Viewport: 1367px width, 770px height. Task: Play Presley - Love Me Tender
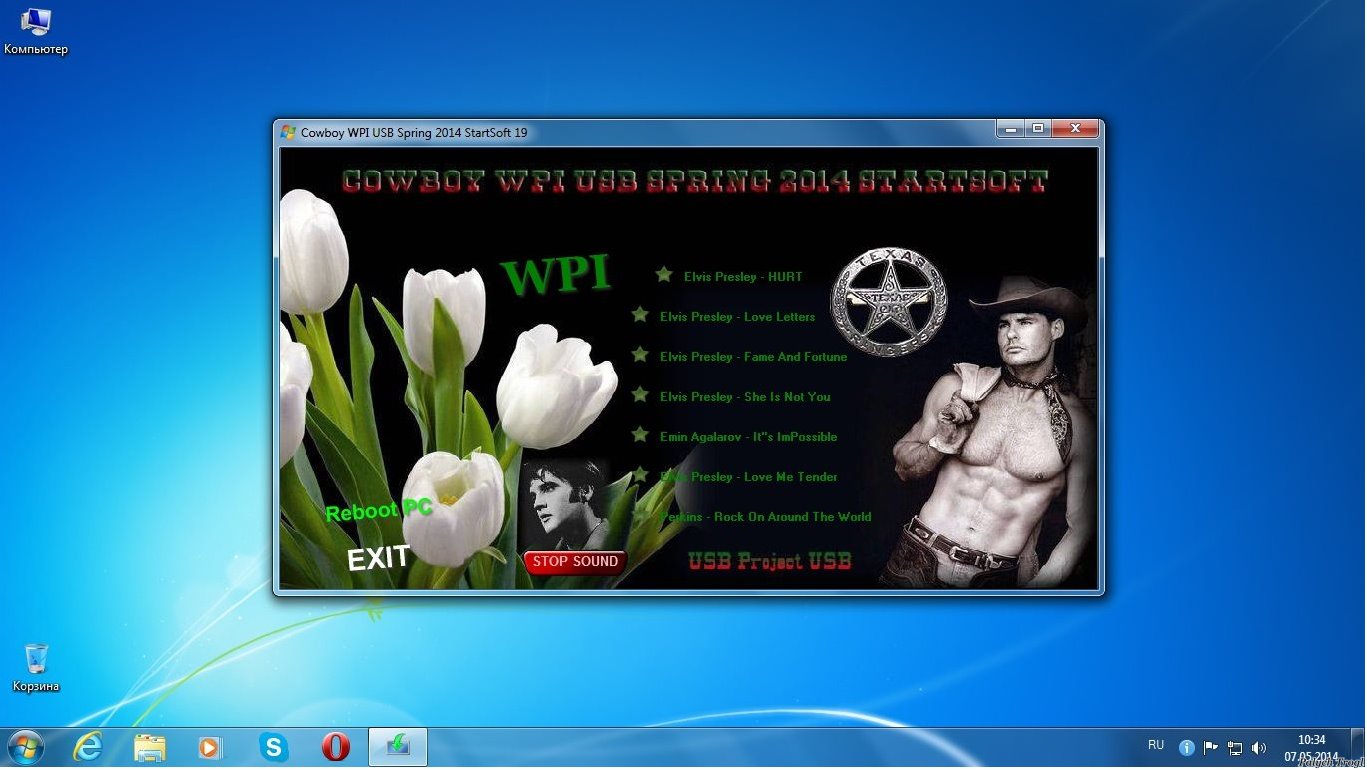tap(749, 477)
